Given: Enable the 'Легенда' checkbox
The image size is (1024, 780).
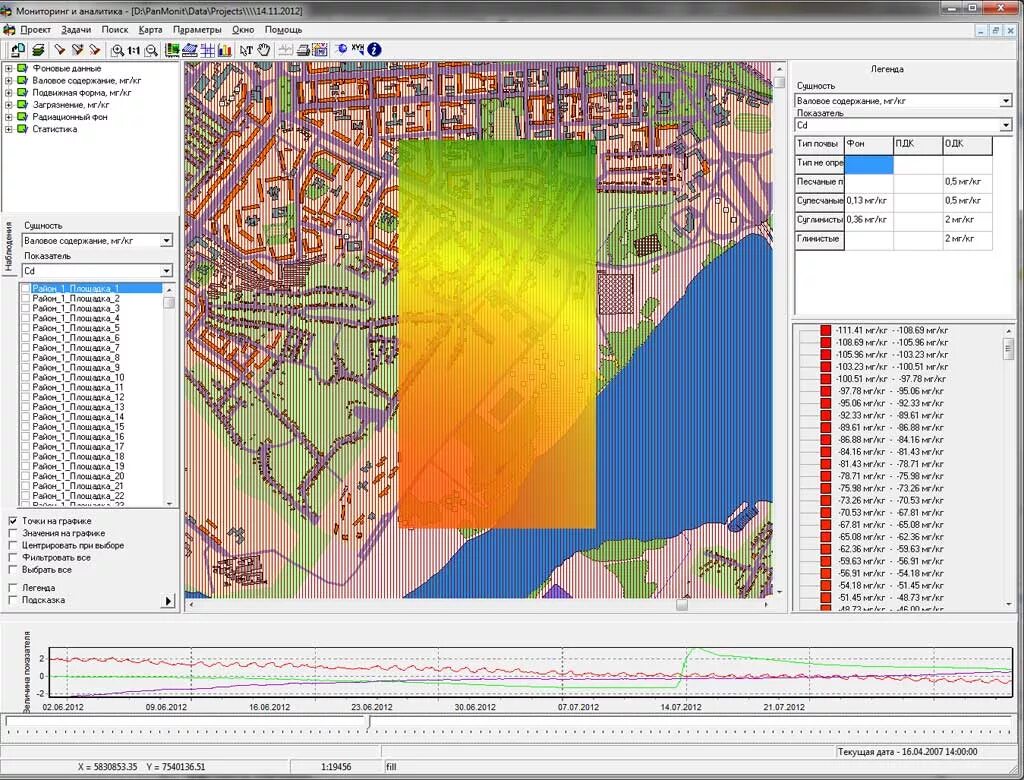Looking at the screenshot, I should [x=13, y=588].
